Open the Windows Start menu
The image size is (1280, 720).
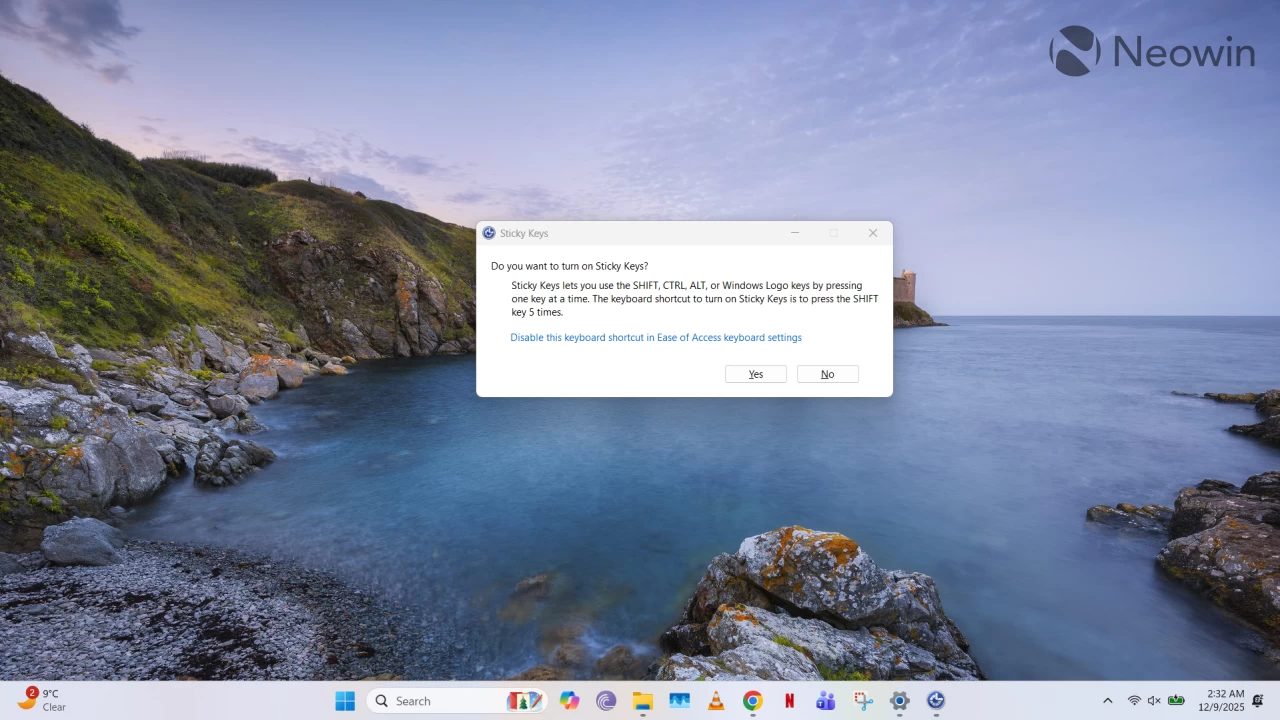345,701
